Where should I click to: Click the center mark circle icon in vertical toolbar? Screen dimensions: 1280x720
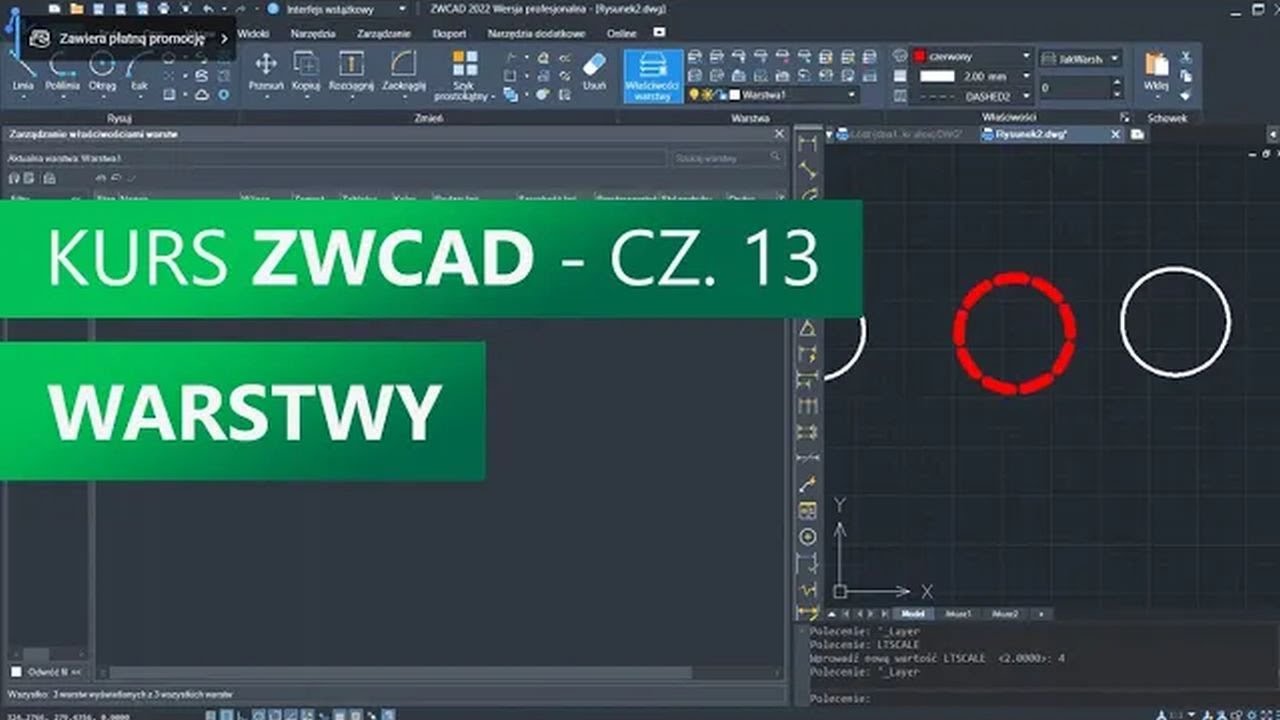[x=808, y=537]
